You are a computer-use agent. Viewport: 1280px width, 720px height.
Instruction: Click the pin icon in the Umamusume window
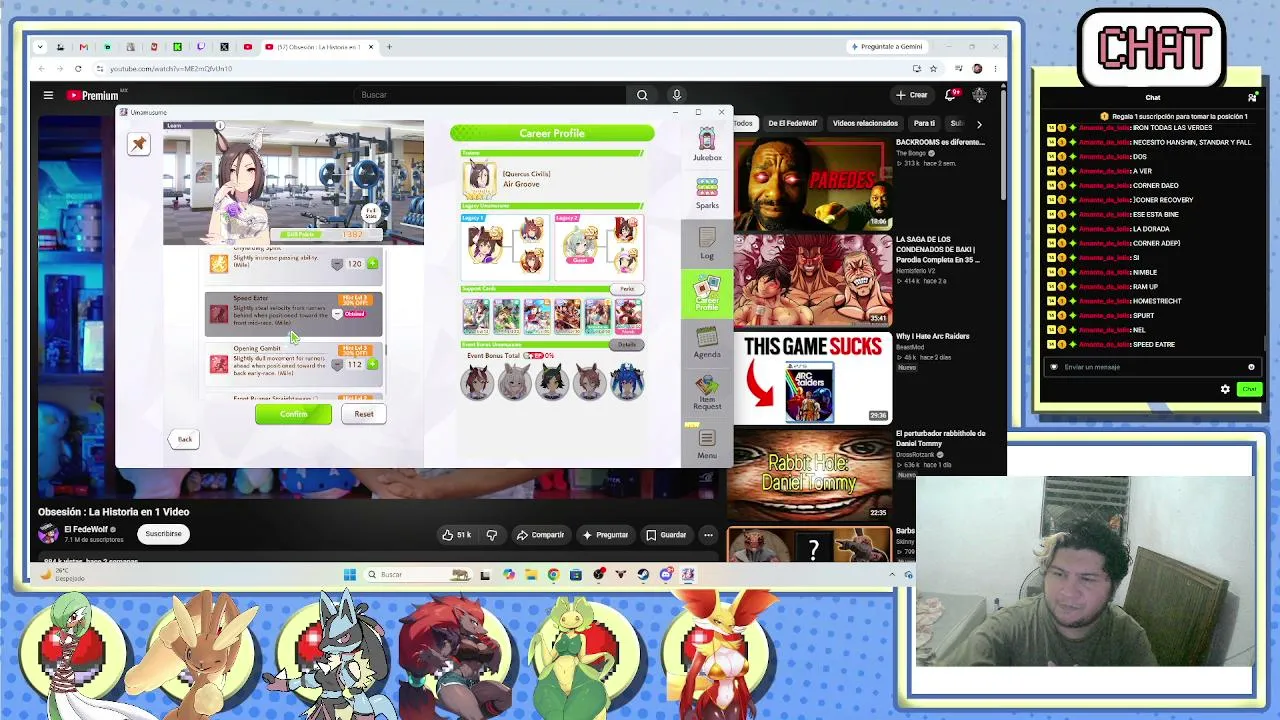pyautogui.click(x=139, y=144)
